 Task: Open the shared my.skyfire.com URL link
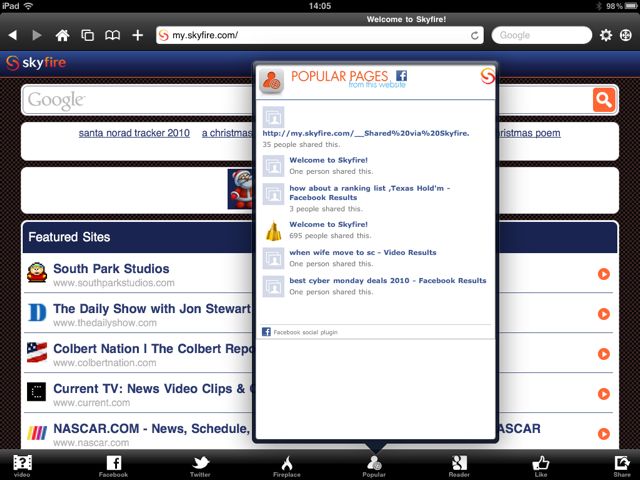tap(366, 133)
